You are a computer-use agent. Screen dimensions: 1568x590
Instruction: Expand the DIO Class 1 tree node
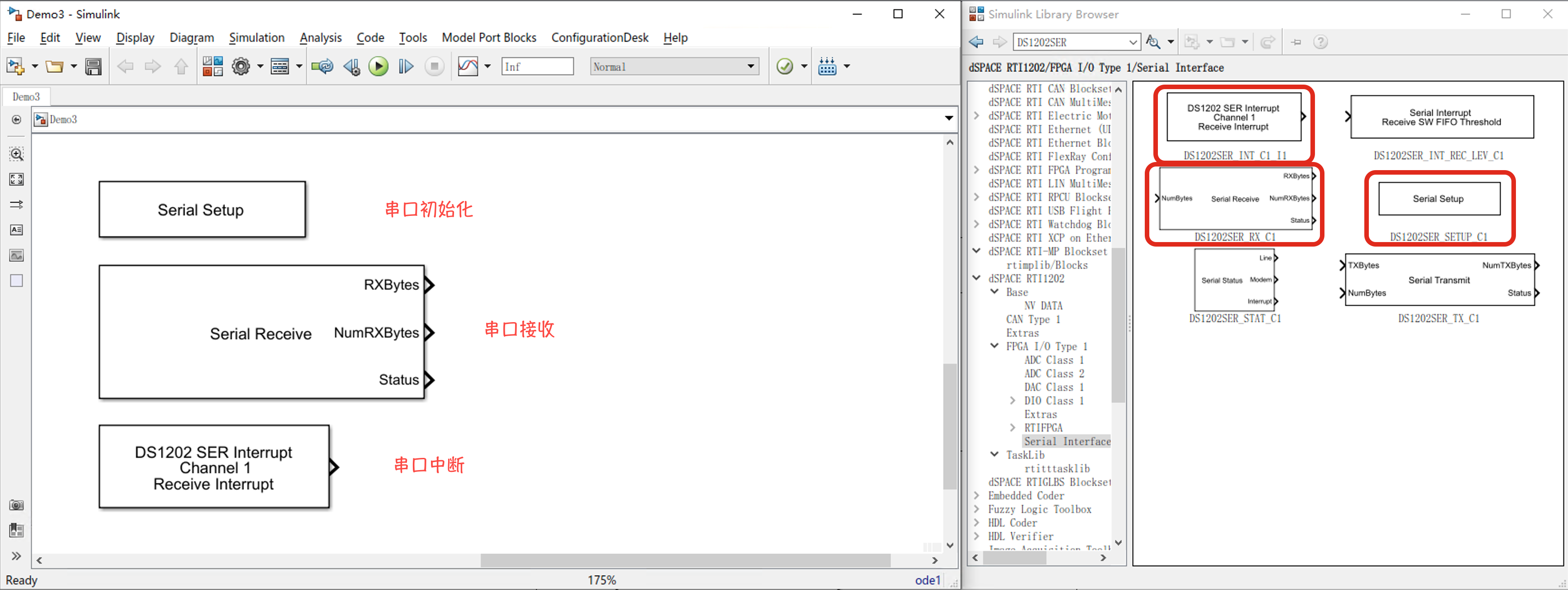click(x=1012, y=401)
